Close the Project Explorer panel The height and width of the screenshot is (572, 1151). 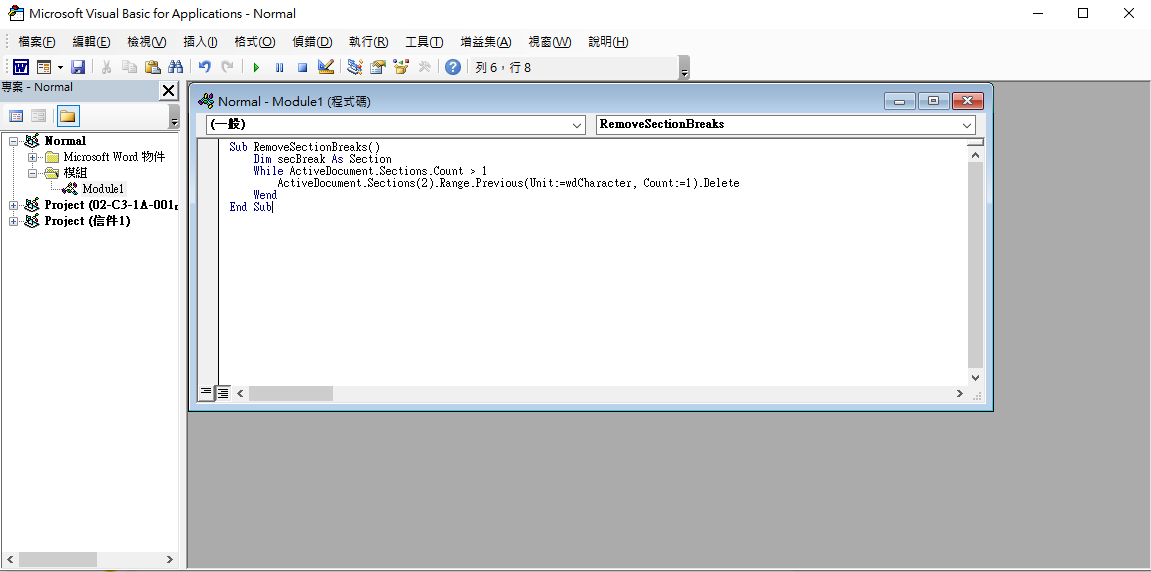[x=169, y=90]
